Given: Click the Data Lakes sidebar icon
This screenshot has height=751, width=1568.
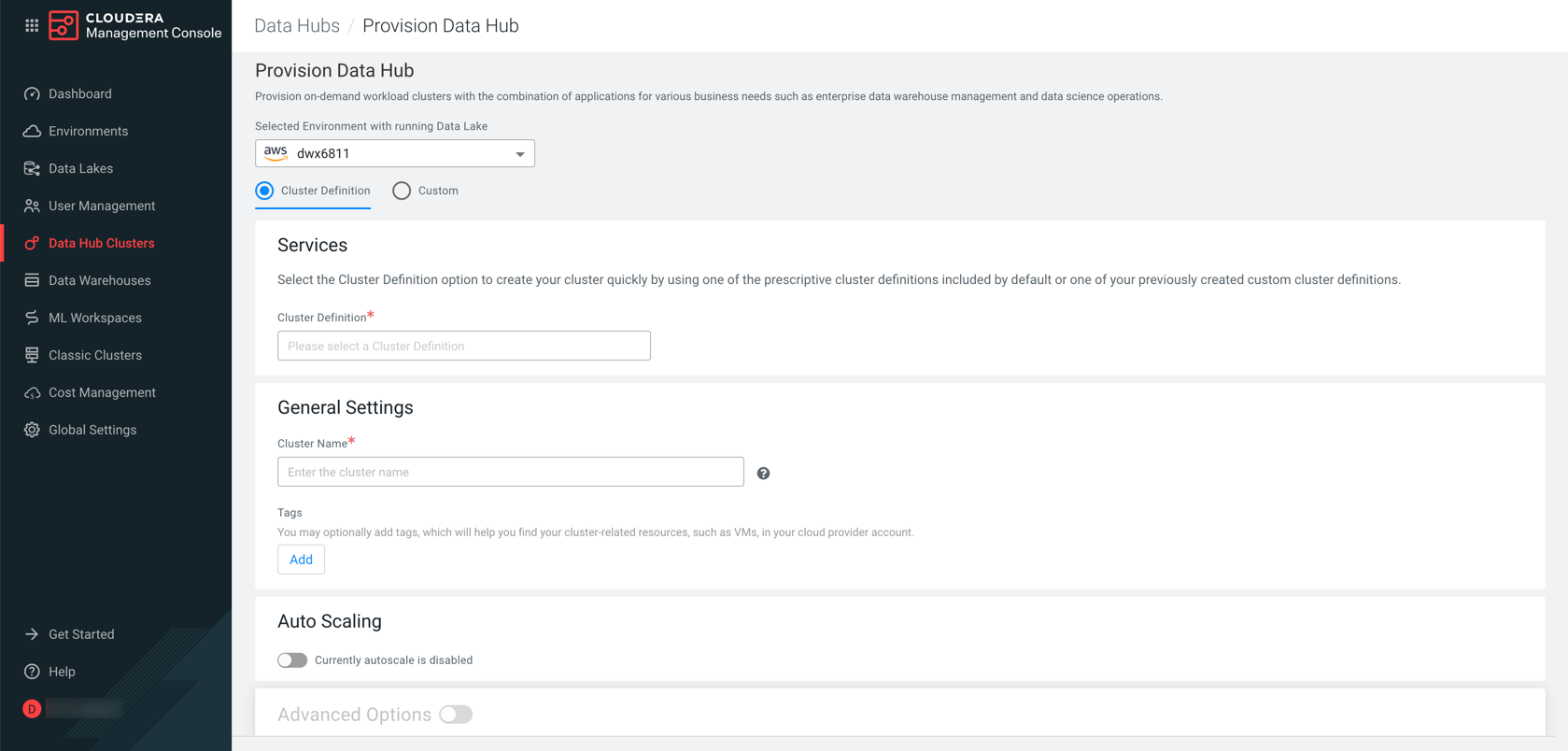Looking at the screenshot, I should click(32, 169).
